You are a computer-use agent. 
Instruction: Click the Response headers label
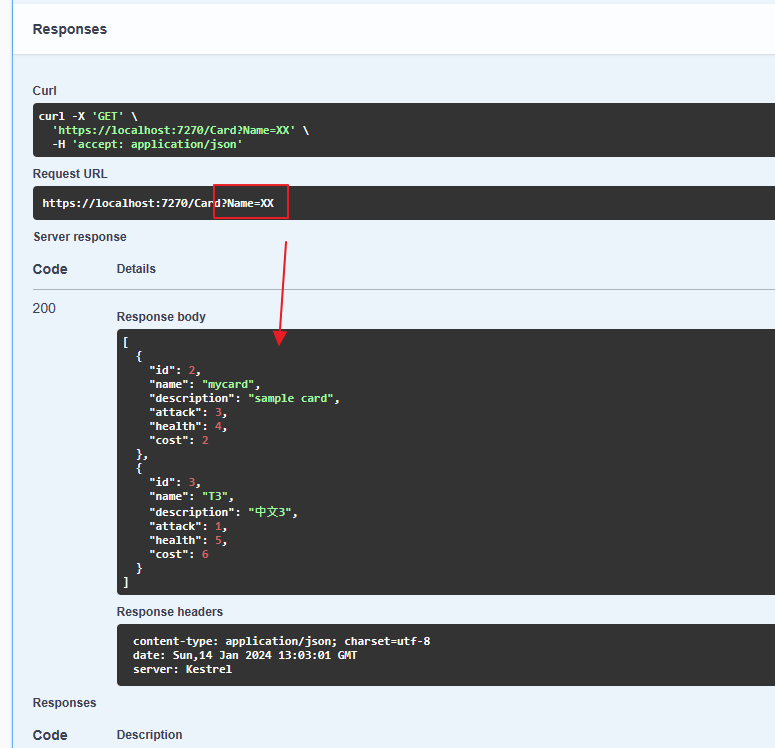170,612
